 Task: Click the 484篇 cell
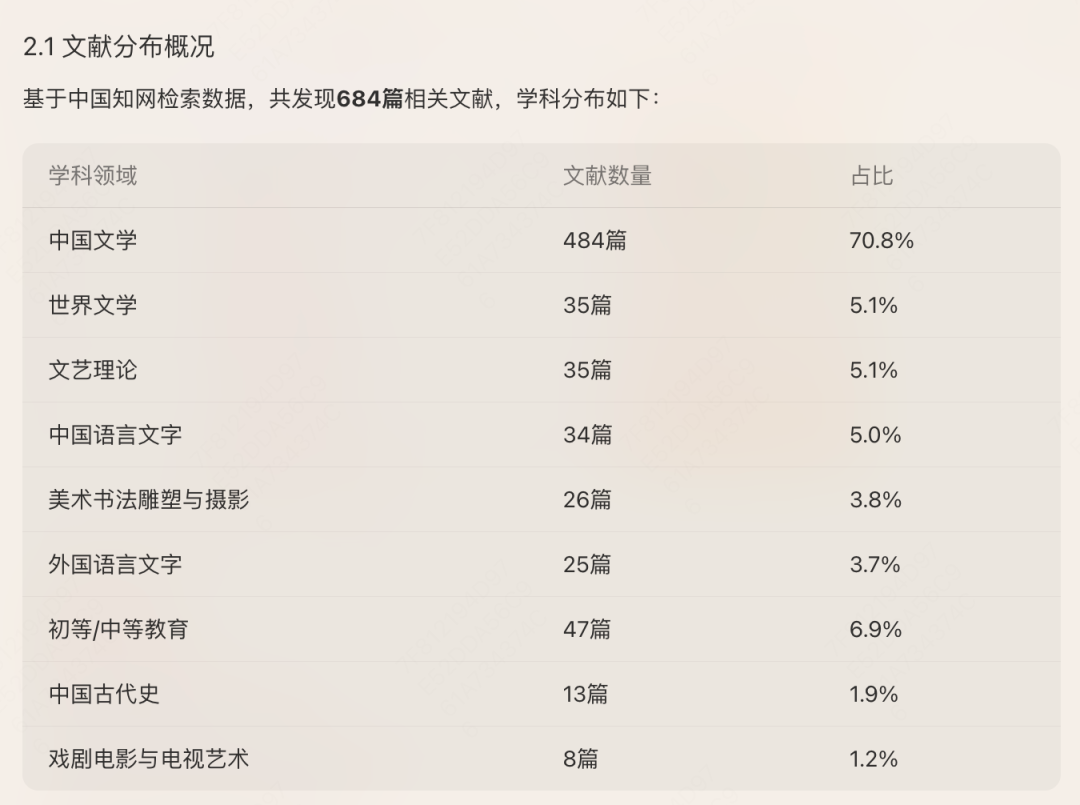click(x=595, y=240)
